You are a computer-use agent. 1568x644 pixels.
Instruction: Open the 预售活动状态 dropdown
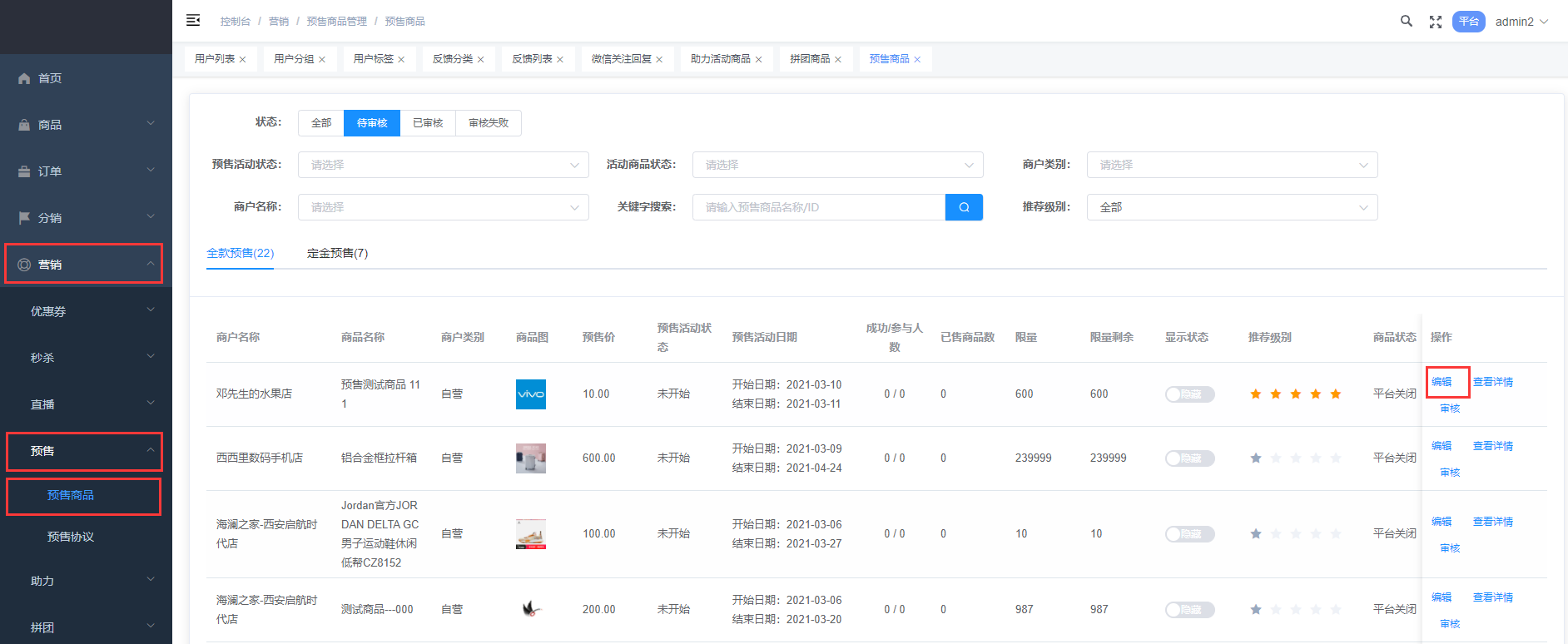(x=443, y=165)
